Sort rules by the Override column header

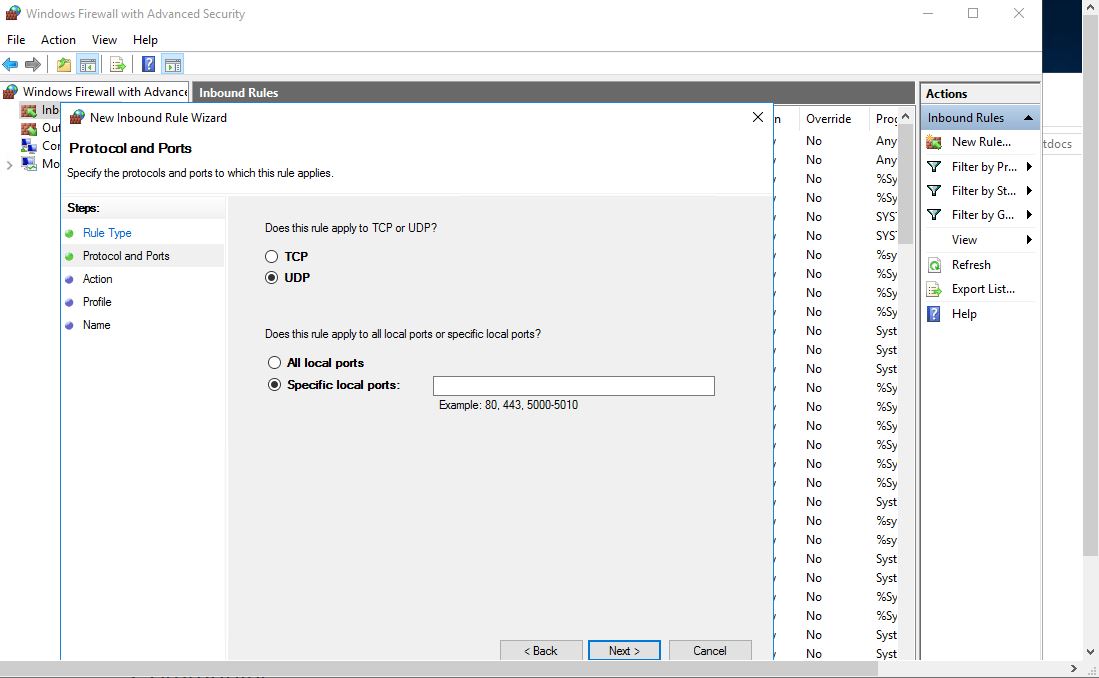(828, 119)
